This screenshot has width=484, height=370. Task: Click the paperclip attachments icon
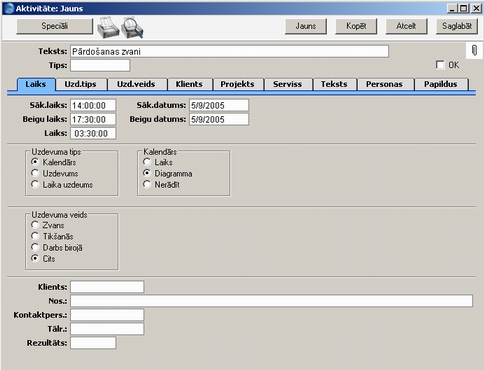[474, 51]
